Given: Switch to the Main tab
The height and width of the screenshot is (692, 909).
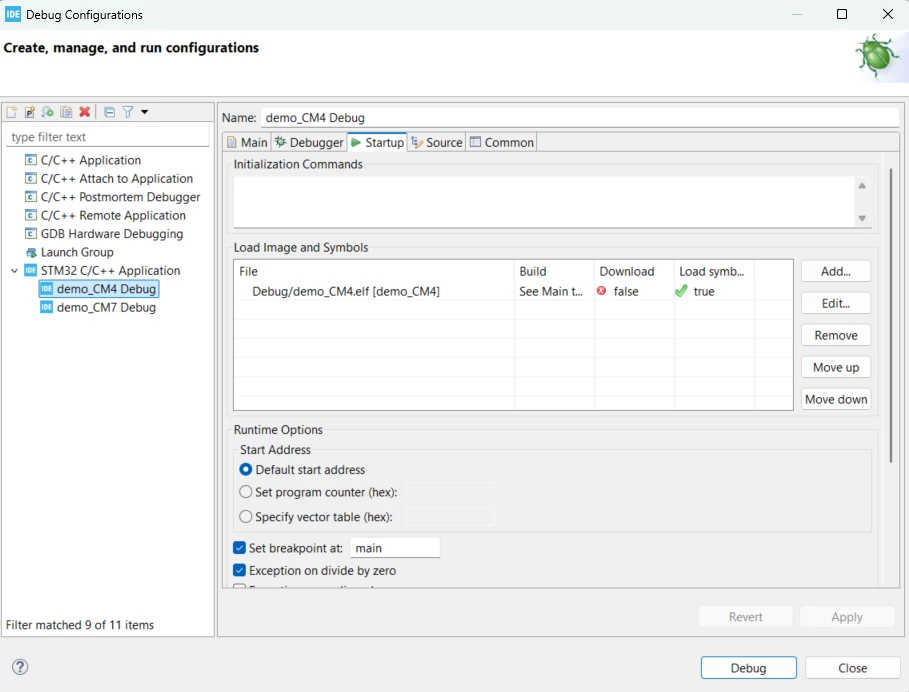Looking at the screenshot, I should pyautogui.click(x=247, y=143).
